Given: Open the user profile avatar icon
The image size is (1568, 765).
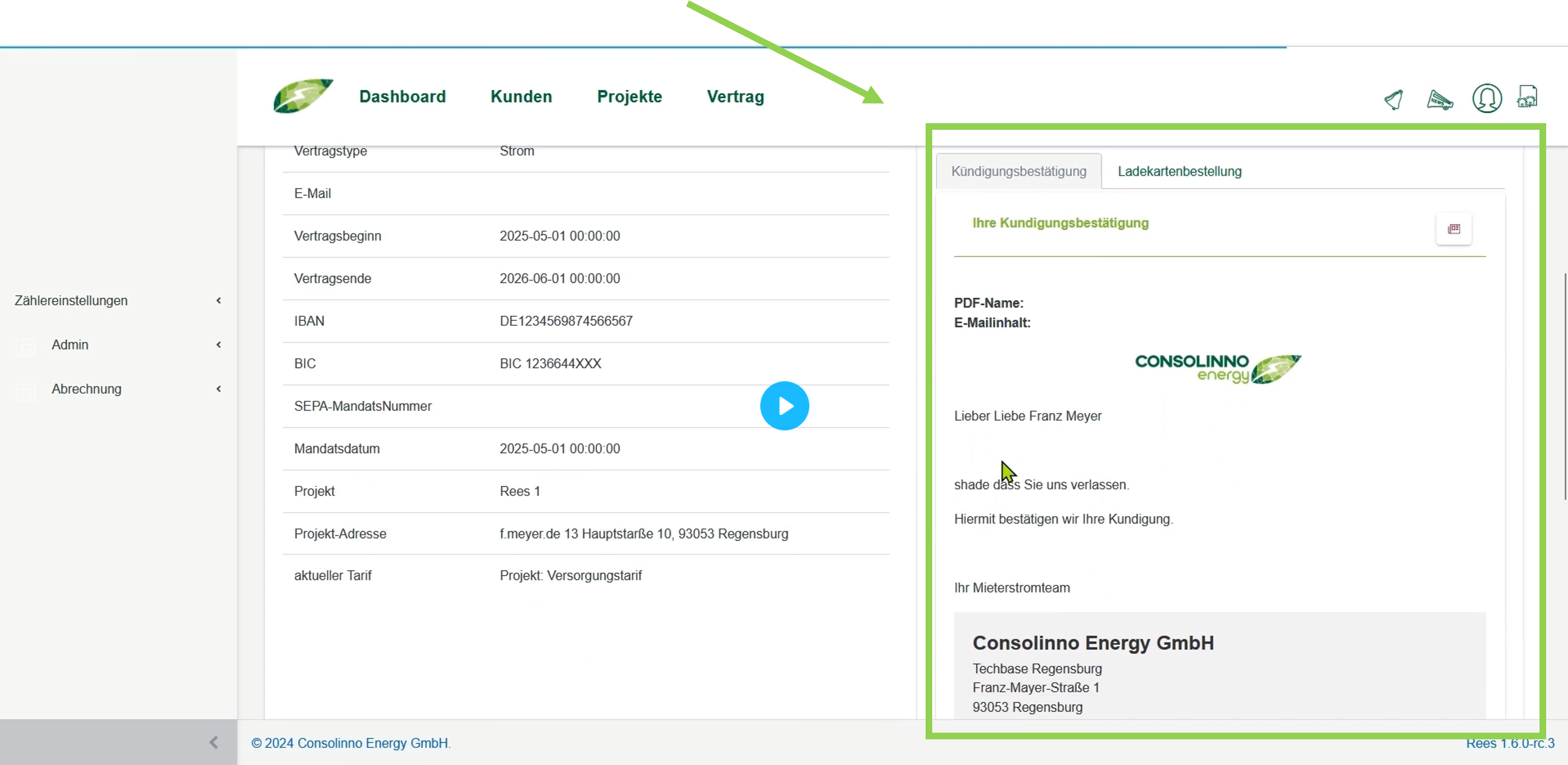Looking at the screenshot, I should [1486, 98].
